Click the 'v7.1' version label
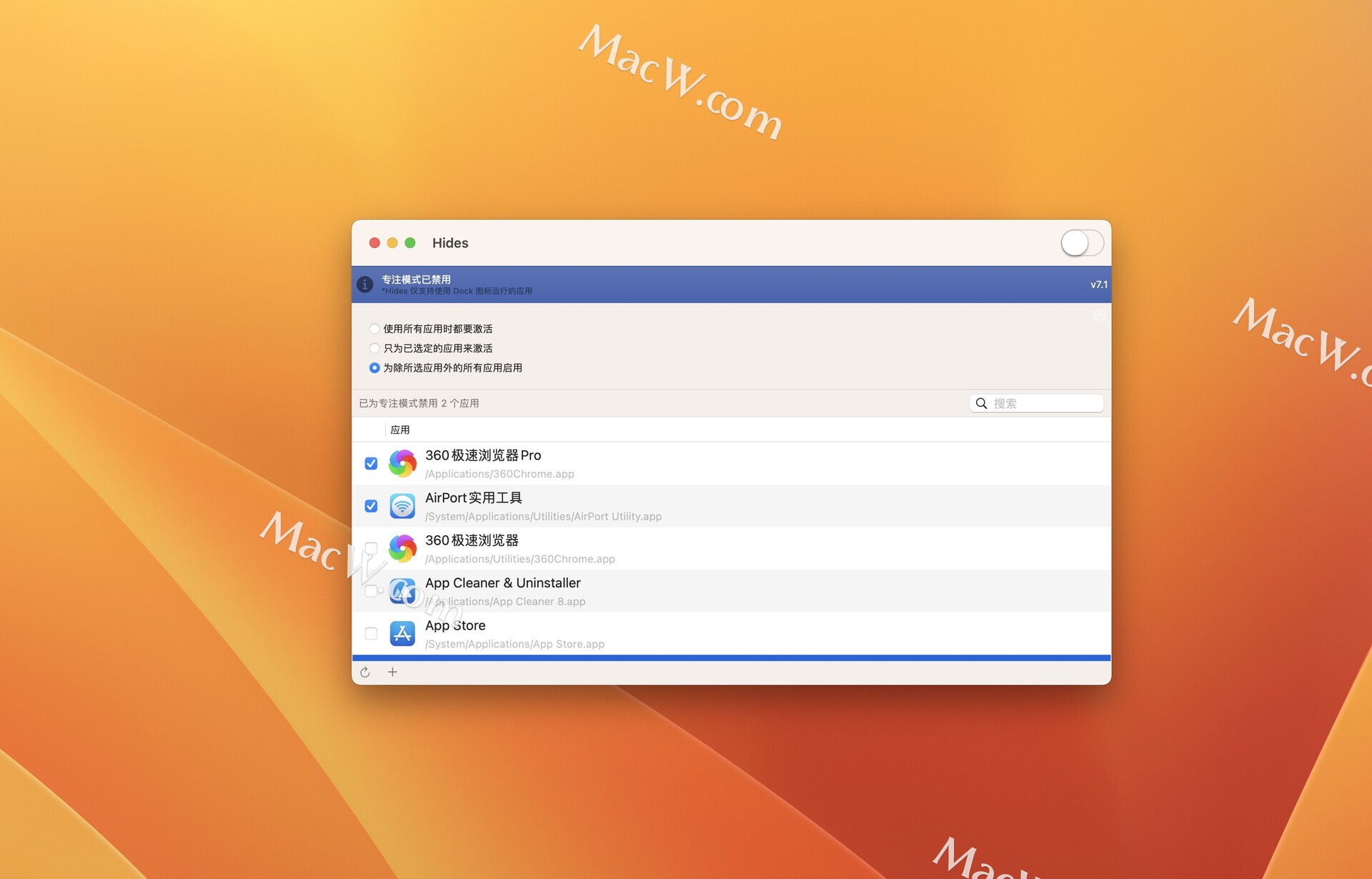Image resolution: width=1372 pixels, height=879 pixels. click(x=1099, y=284)
